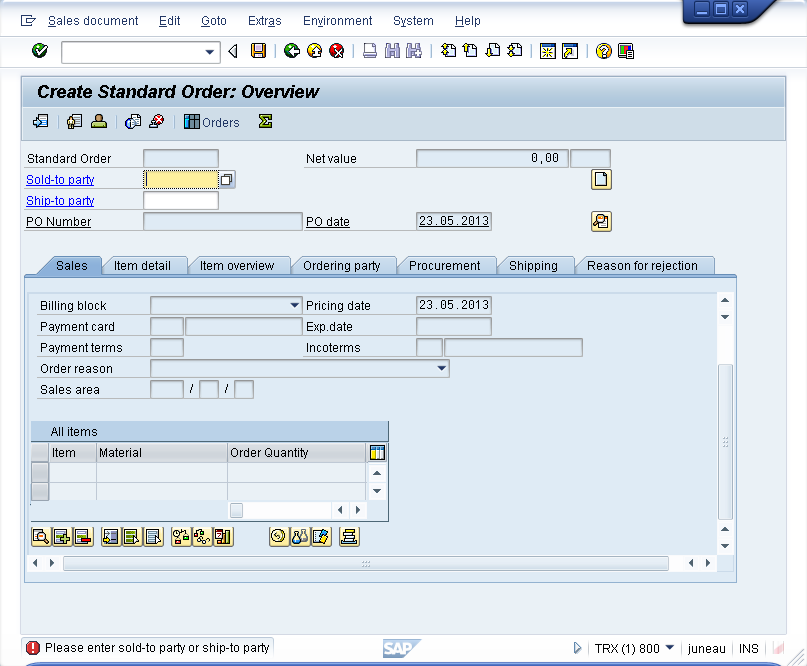Click the stacked-lines icon at the toolbar's right end
The image size is (807, 666).
(x=349, y=537)
